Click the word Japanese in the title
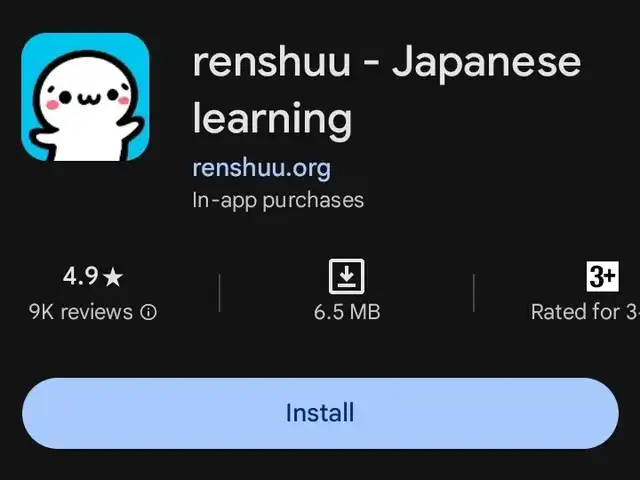 486,62
